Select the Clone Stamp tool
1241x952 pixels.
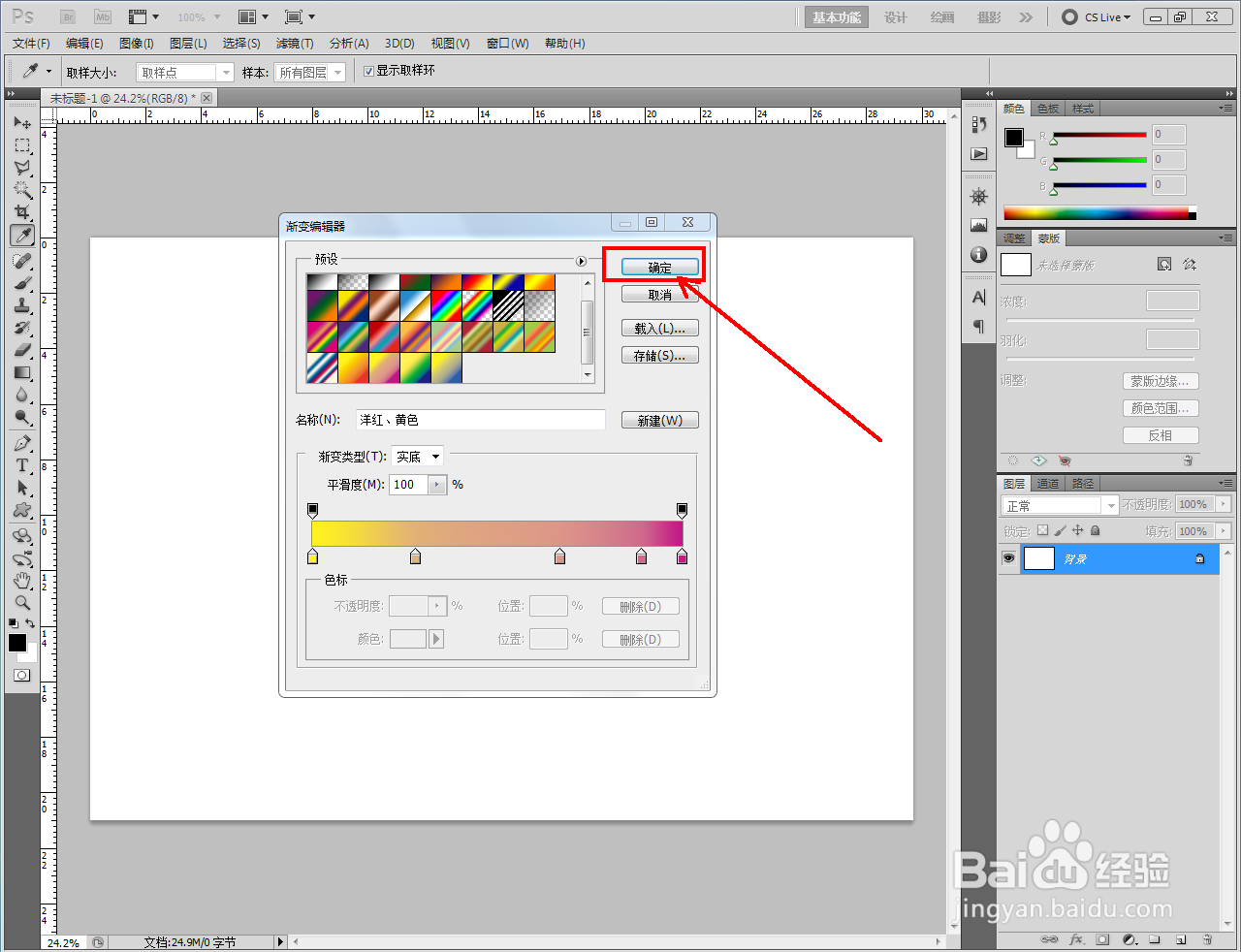point(22,305)
